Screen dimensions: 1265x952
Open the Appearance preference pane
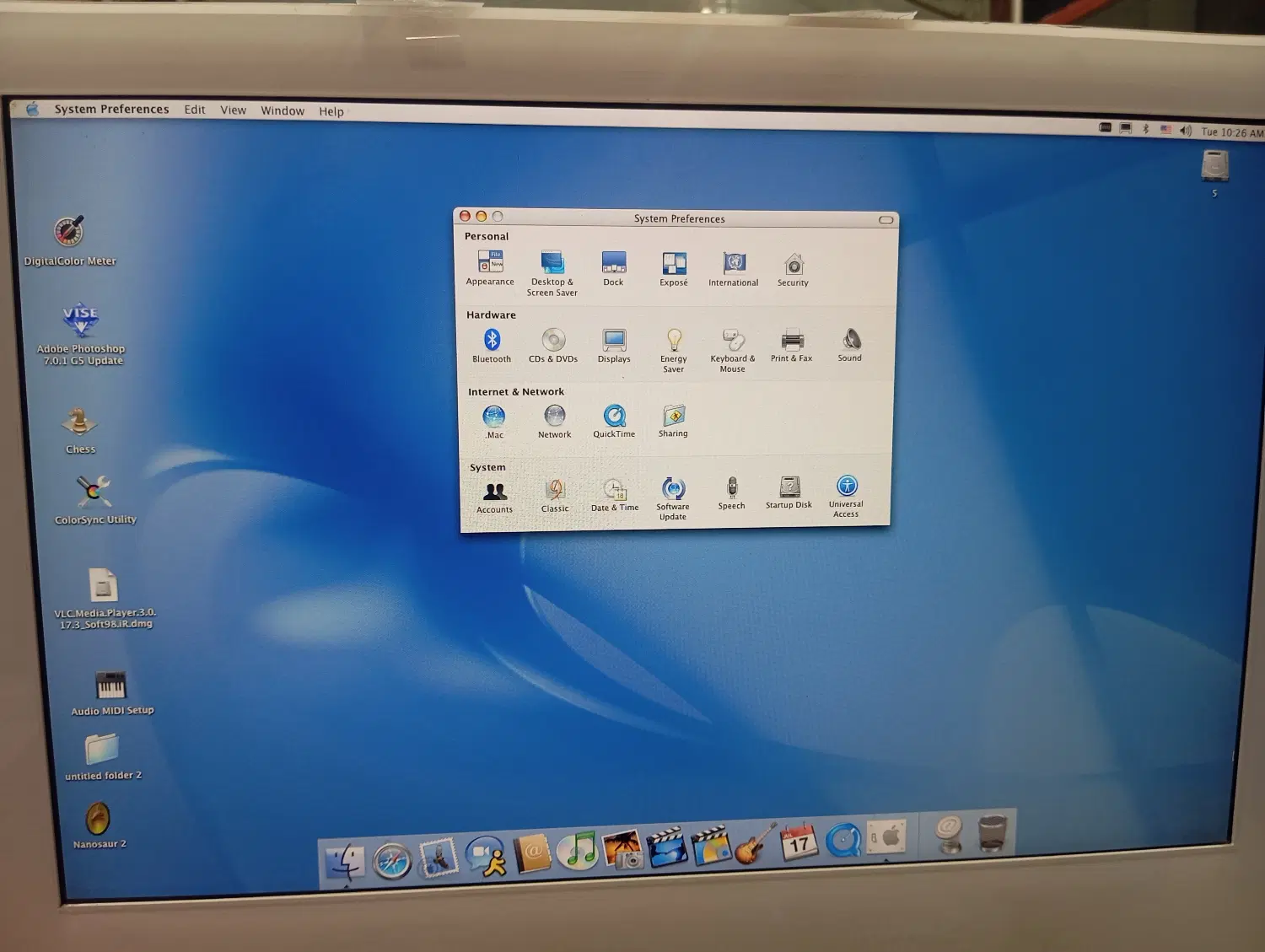(490, 268)
